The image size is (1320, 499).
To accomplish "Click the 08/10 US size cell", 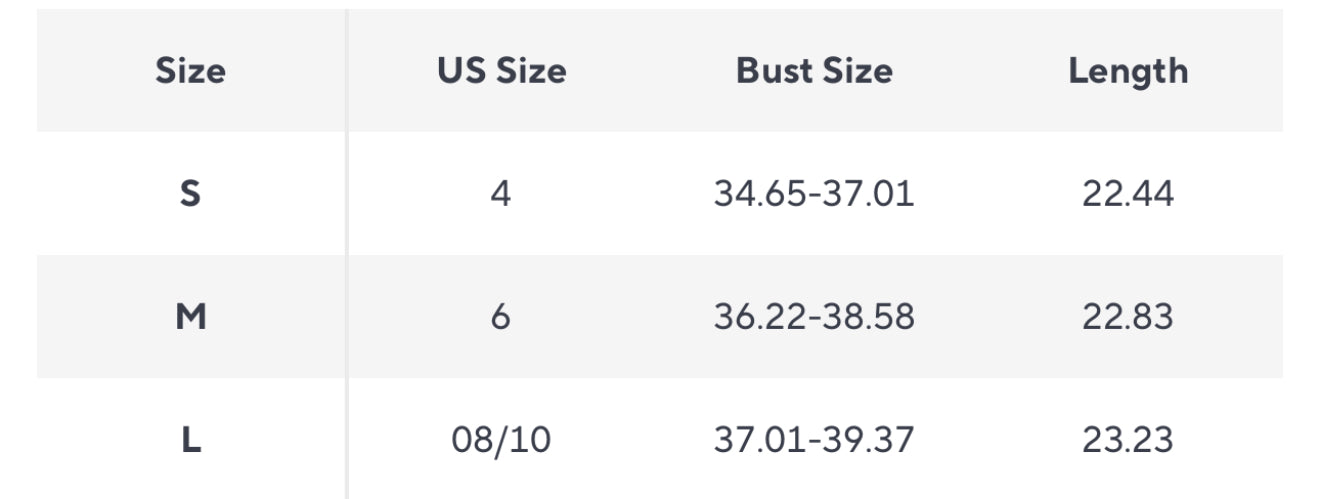I will pos(501,440).
